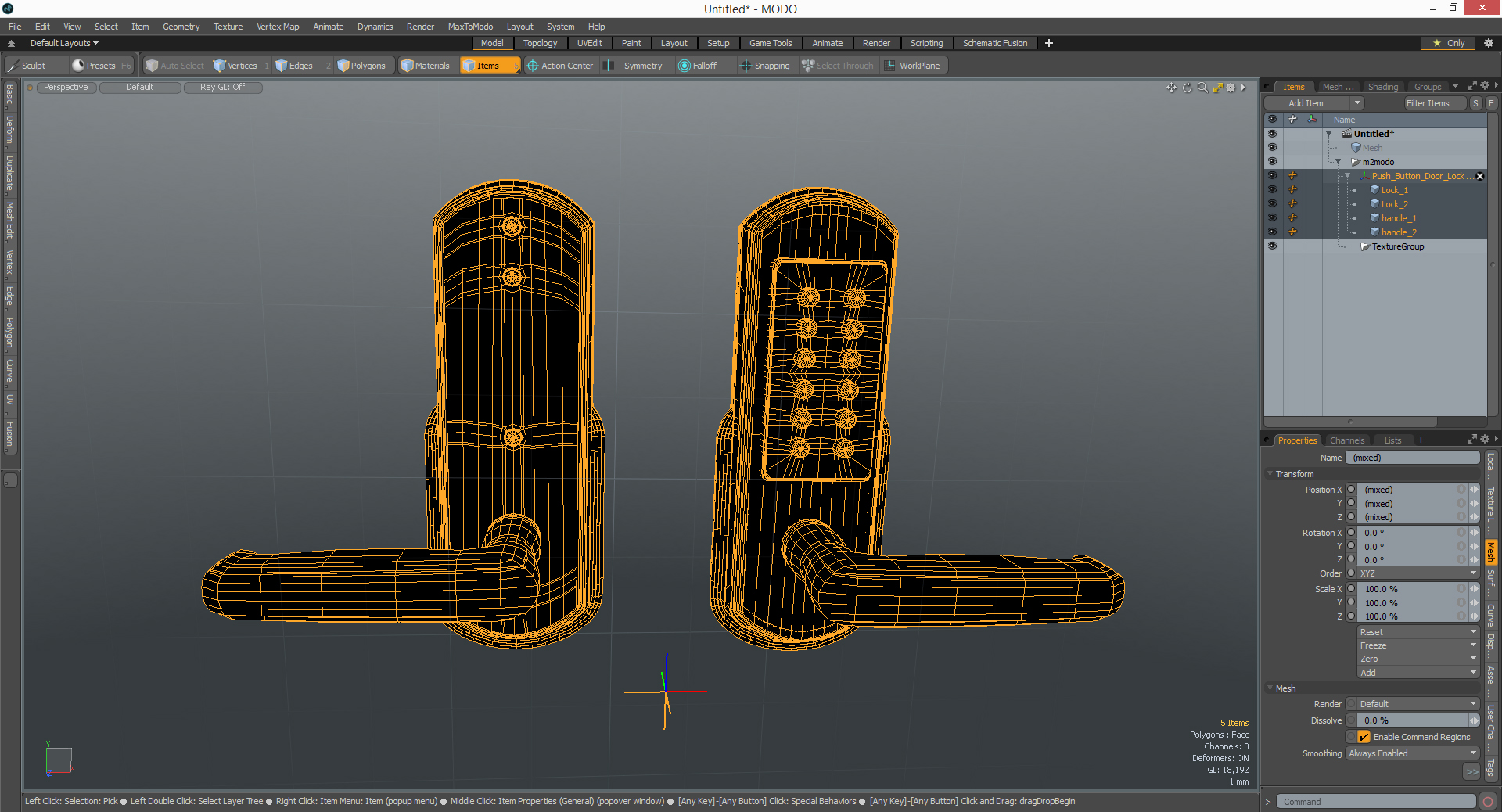Image resolution: width=1502 pixels, height=812 pixels.
Task: Open the Add Item dropdown arrow
Action: pyautogui.click(x=1357, y=103)
